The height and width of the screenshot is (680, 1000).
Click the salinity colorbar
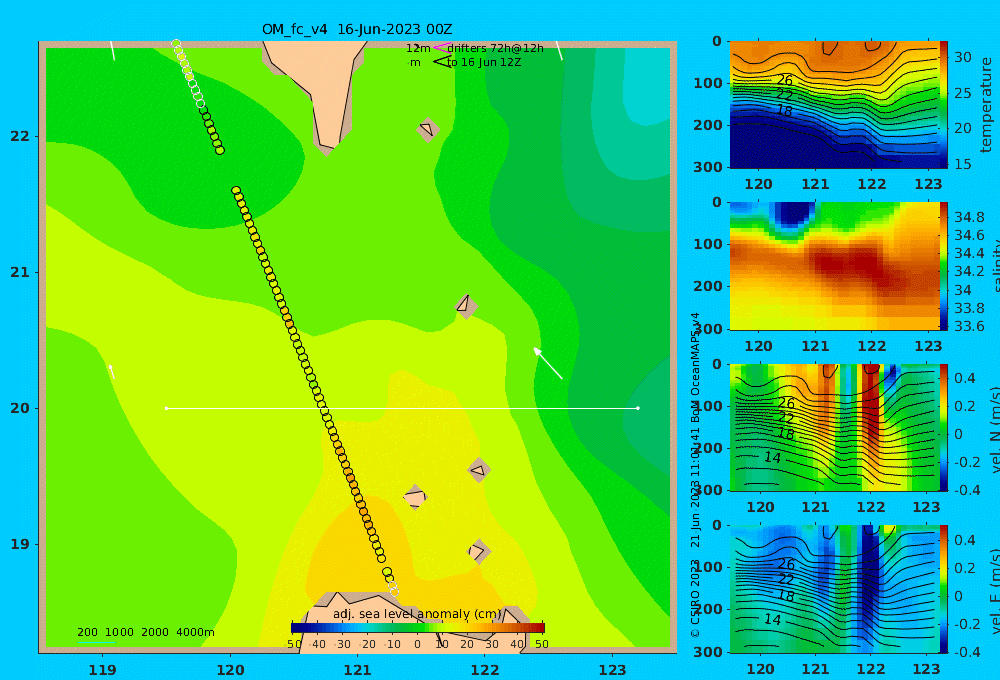click(x=943, y=266)
